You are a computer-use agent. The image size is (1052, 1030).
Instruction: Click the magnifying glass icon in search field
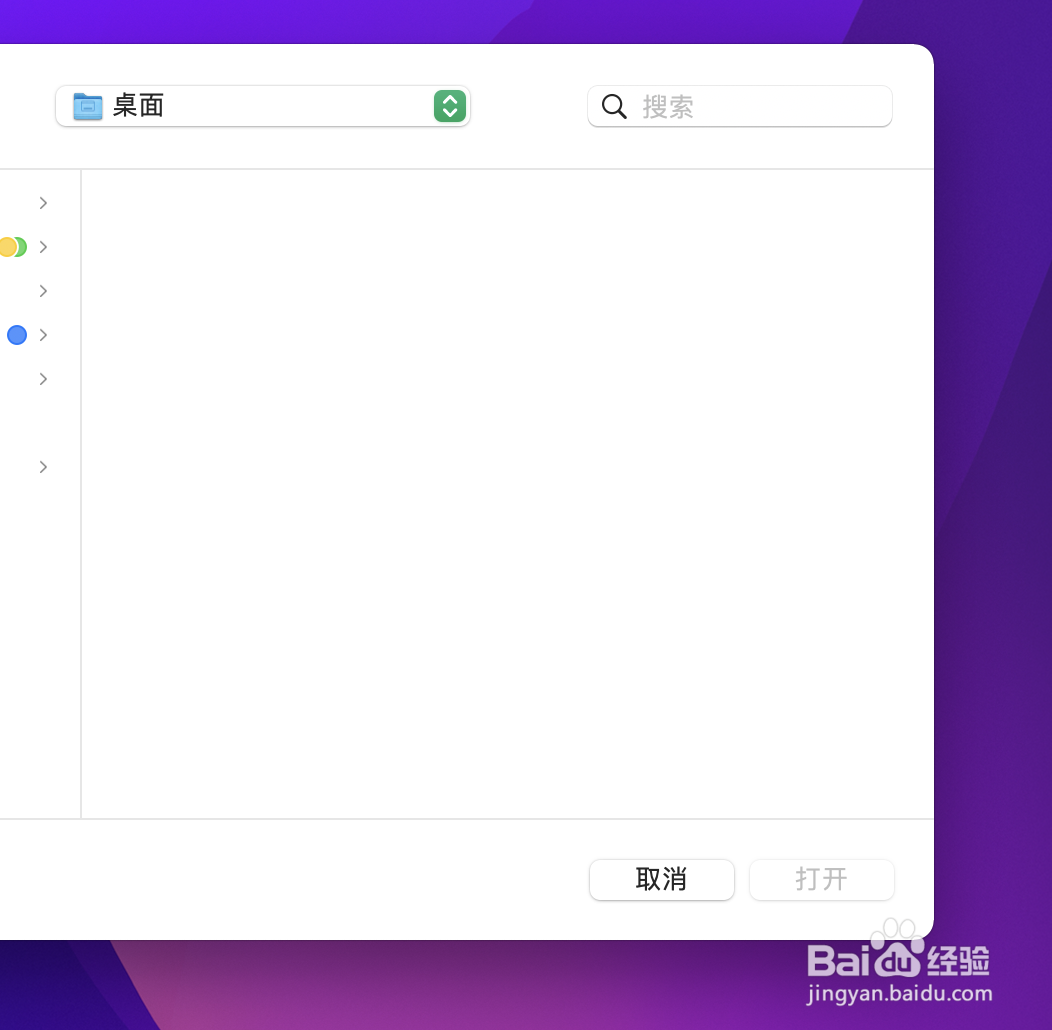pos(614,106)
